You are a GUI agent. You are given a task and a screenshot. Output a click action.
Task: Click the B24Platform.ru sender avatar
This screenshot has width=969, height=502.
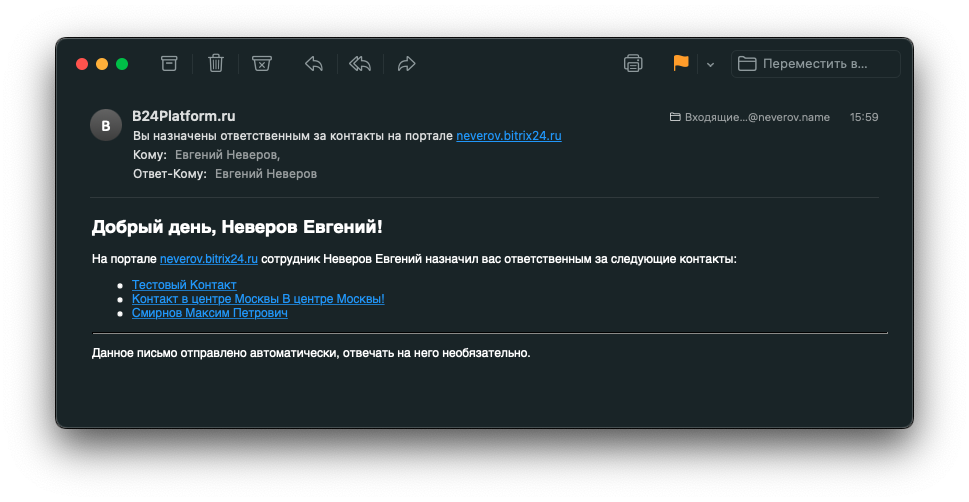coord(106,125)
